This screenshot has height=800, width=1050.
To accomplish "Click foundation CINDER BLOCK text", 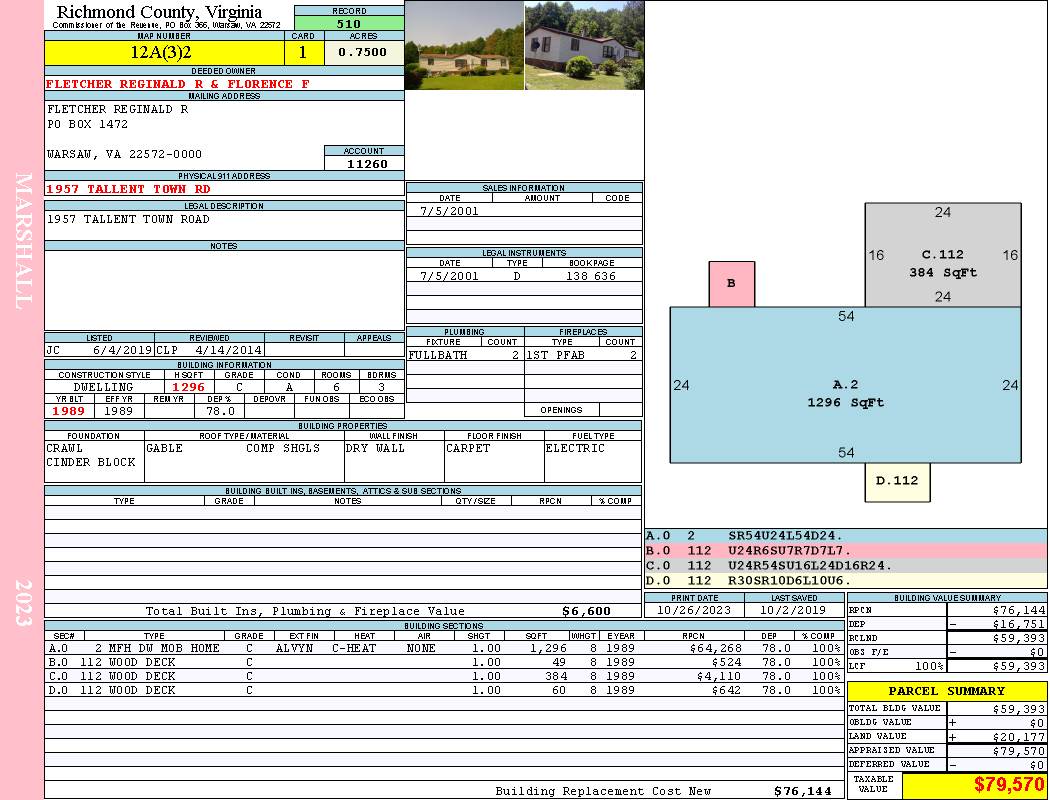I will click(x=91, y=463).
